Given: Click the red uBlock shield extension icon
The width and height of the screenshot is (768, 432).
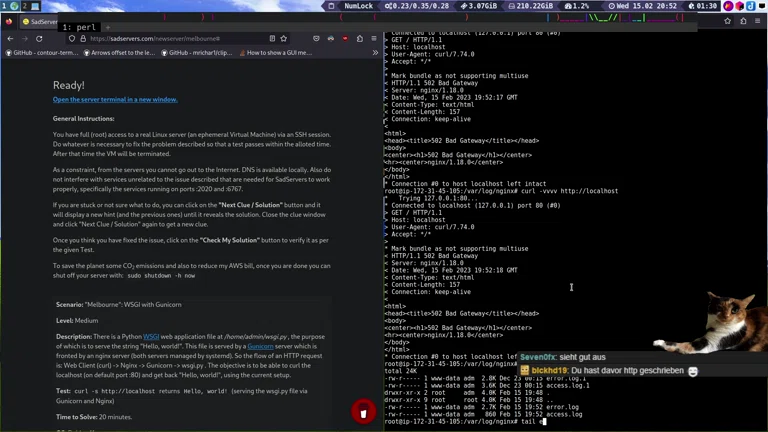Looking at the screenshot, I should click(345, 38).
